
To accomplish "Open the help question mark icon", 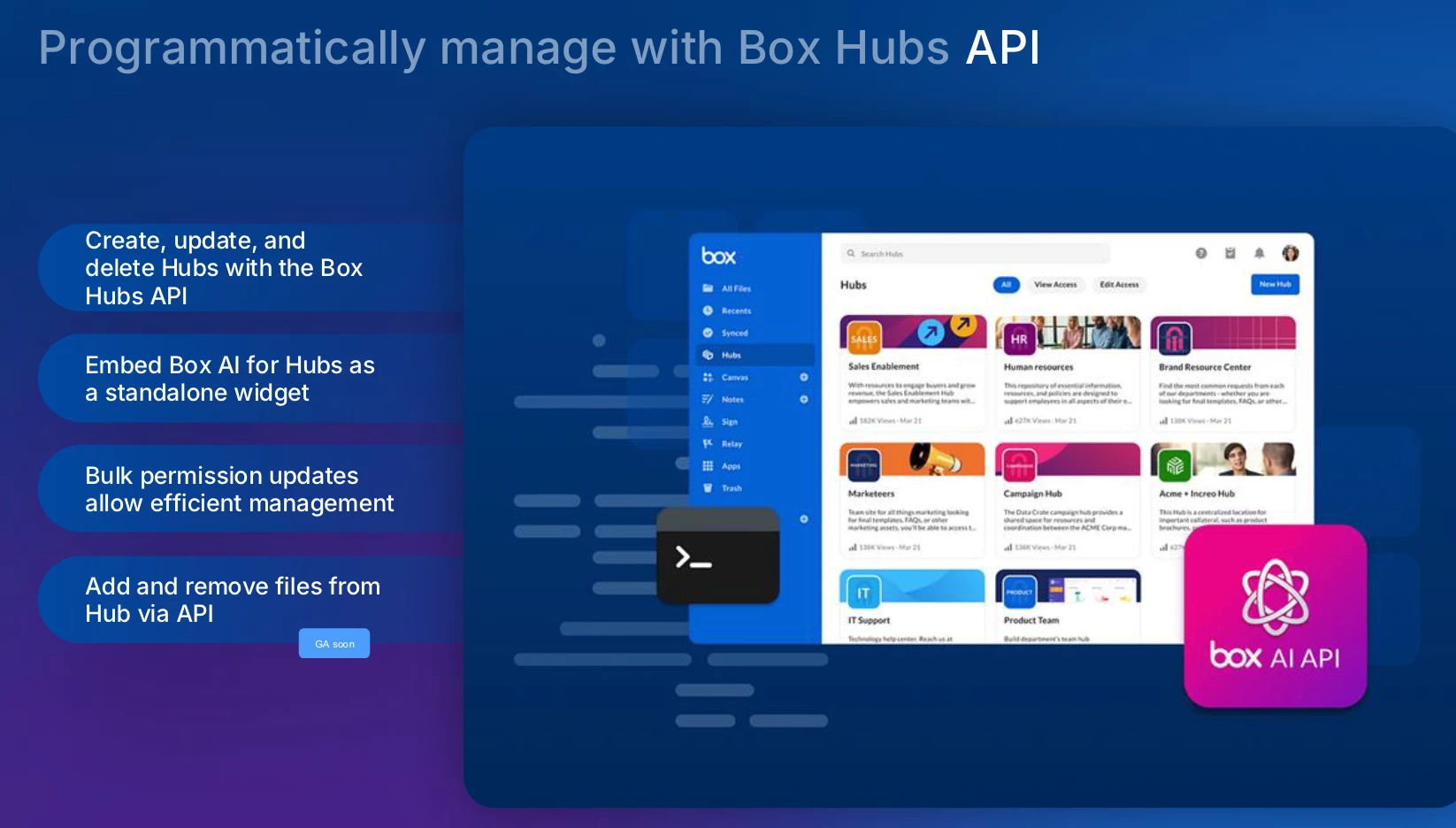I will tap(1201, 253).
